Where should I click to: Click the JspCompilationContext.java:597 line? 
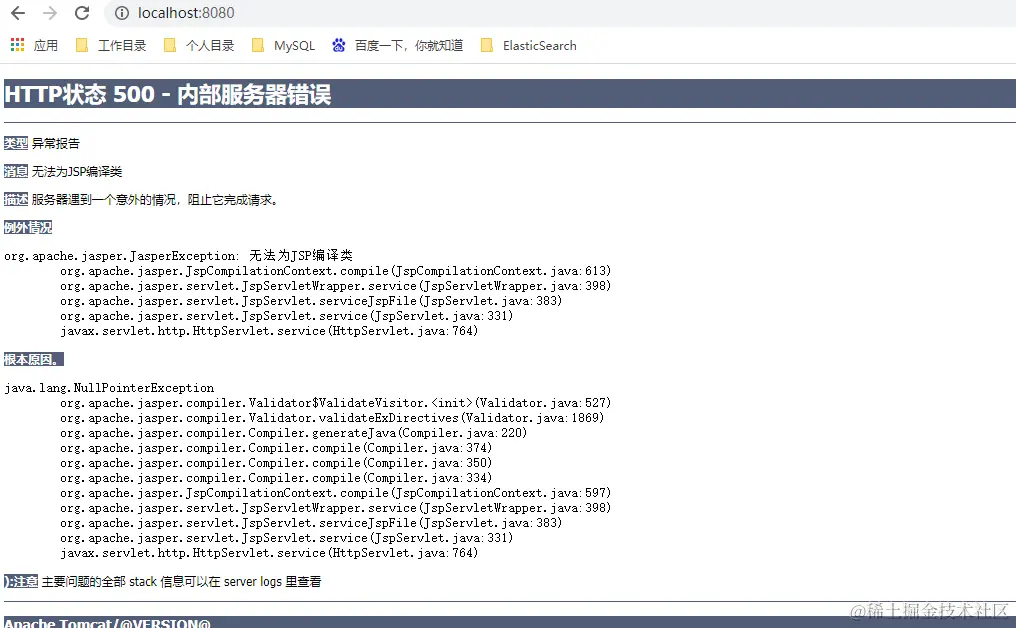[336, 493]
